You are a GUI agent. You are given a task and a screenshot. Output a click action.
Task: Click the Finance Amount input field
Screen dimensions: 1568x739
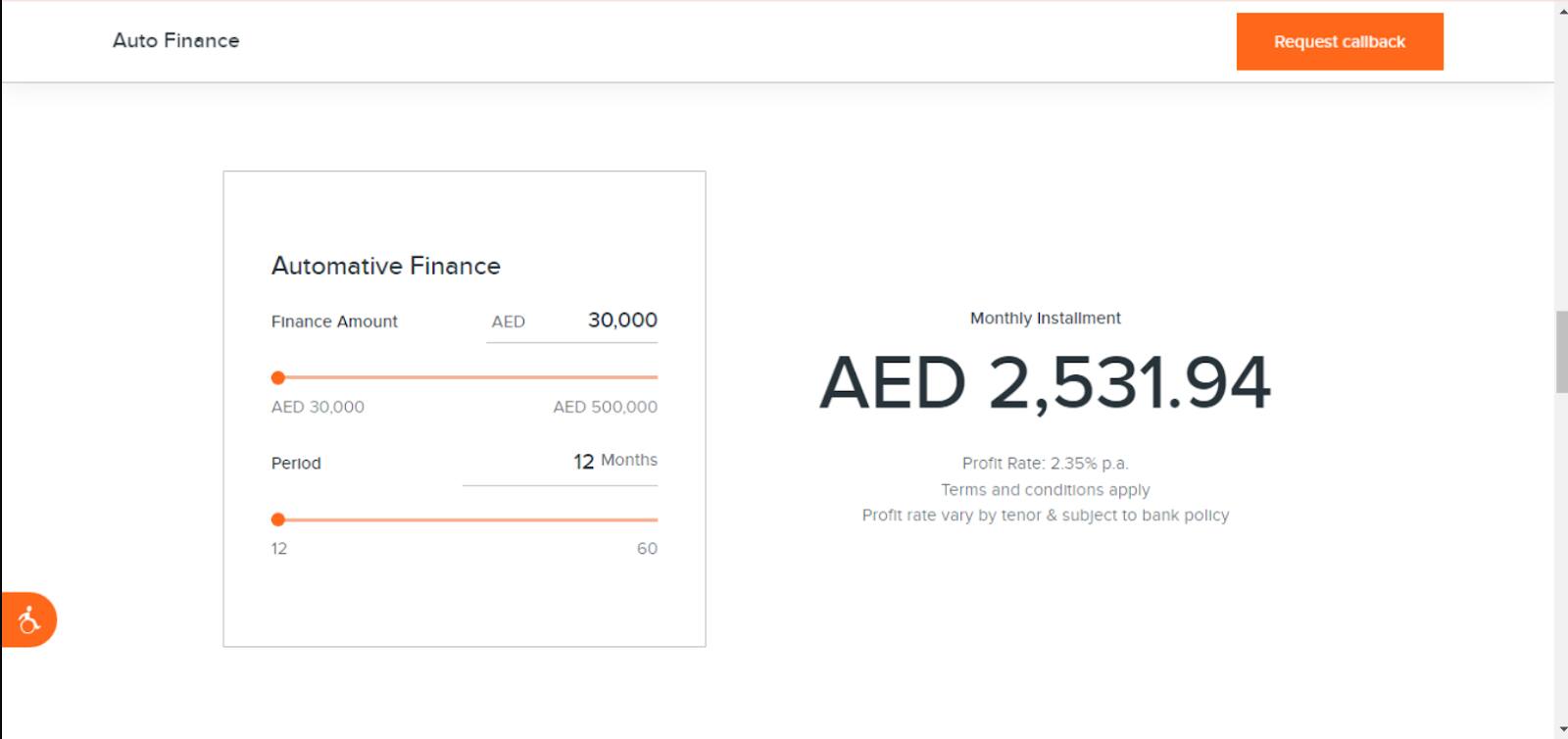click(x=571, y=320)
